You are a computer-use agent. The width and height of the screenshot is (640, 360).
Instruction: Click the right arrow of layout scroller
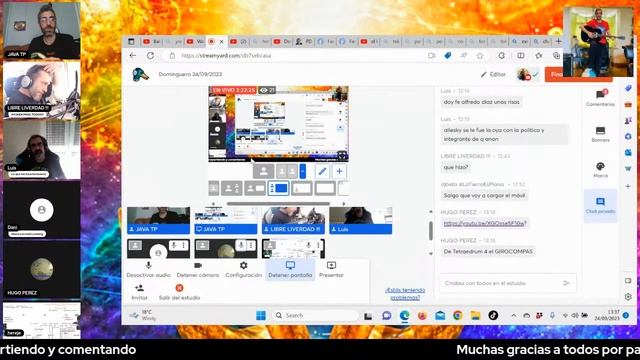coord(344,203)
